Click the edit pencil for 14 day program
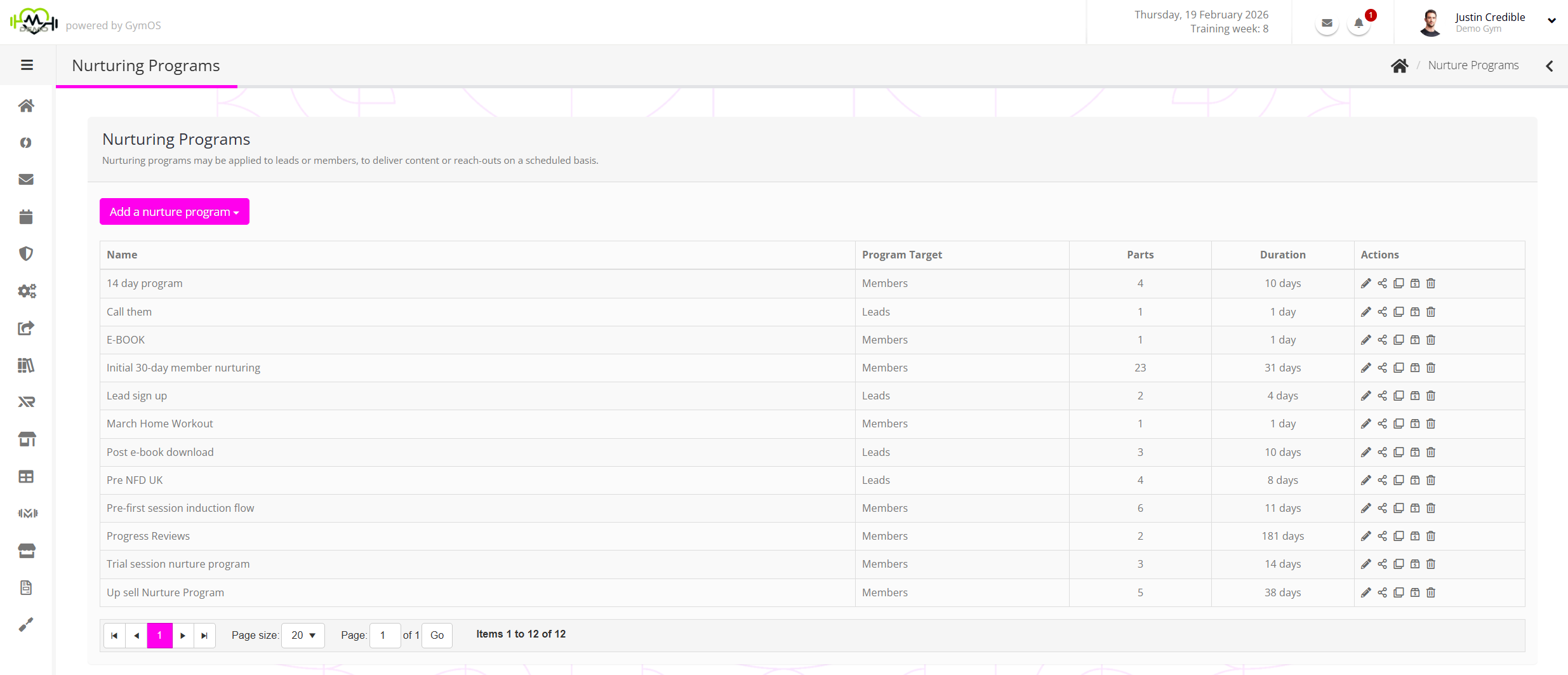Screen dimensions: 1568x675 [x=1366, y=283]
